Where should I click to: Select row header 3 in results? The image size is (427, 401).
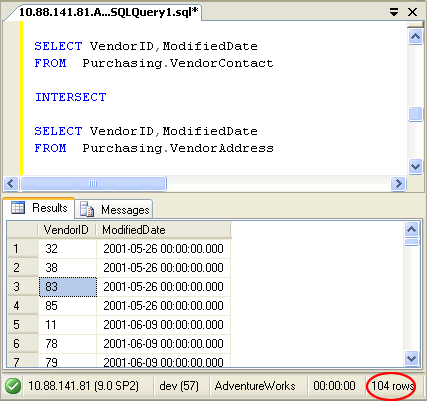[x=23, y=287]
